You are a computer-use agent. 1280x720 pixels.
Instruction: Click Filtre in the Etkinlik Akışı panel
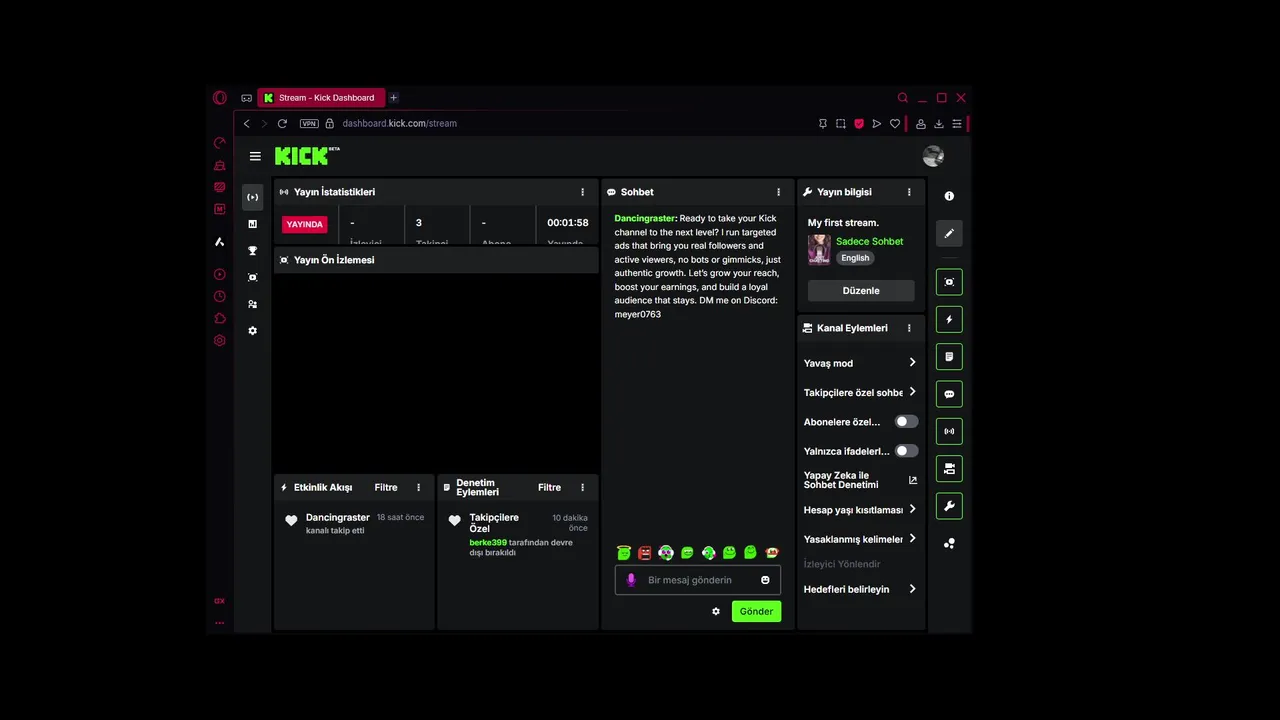coord(386,488)
